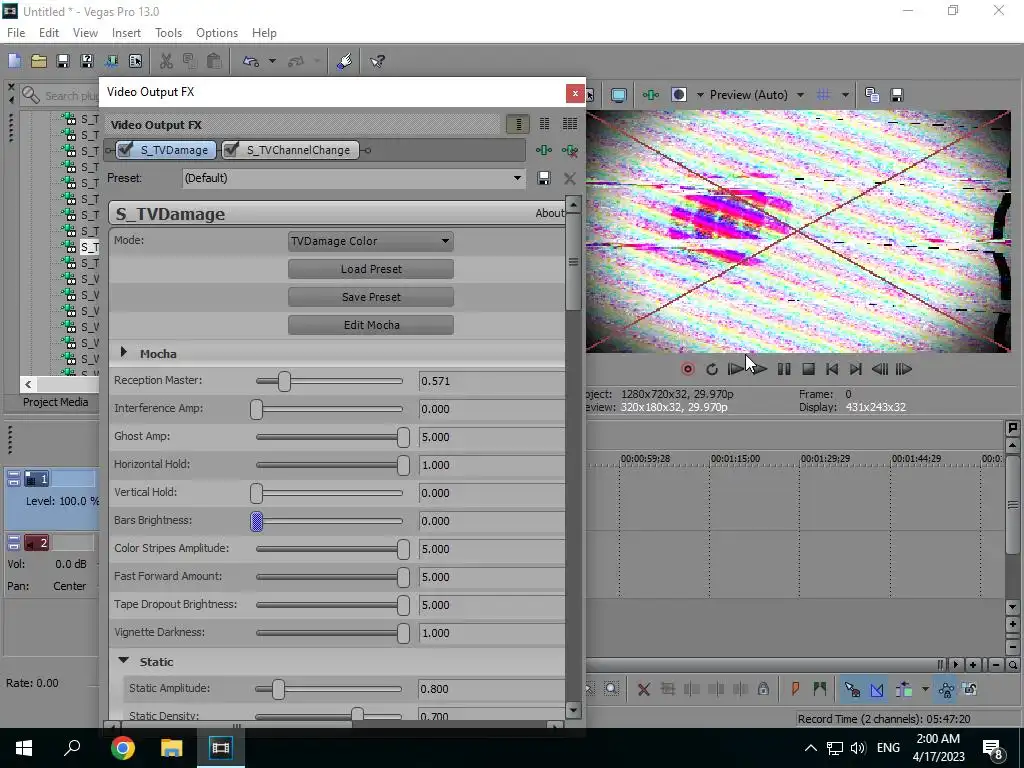This screenshot has width=1024, height=768.
Task: Click the Video Preview external monitor icon
Action: (618, 95)
